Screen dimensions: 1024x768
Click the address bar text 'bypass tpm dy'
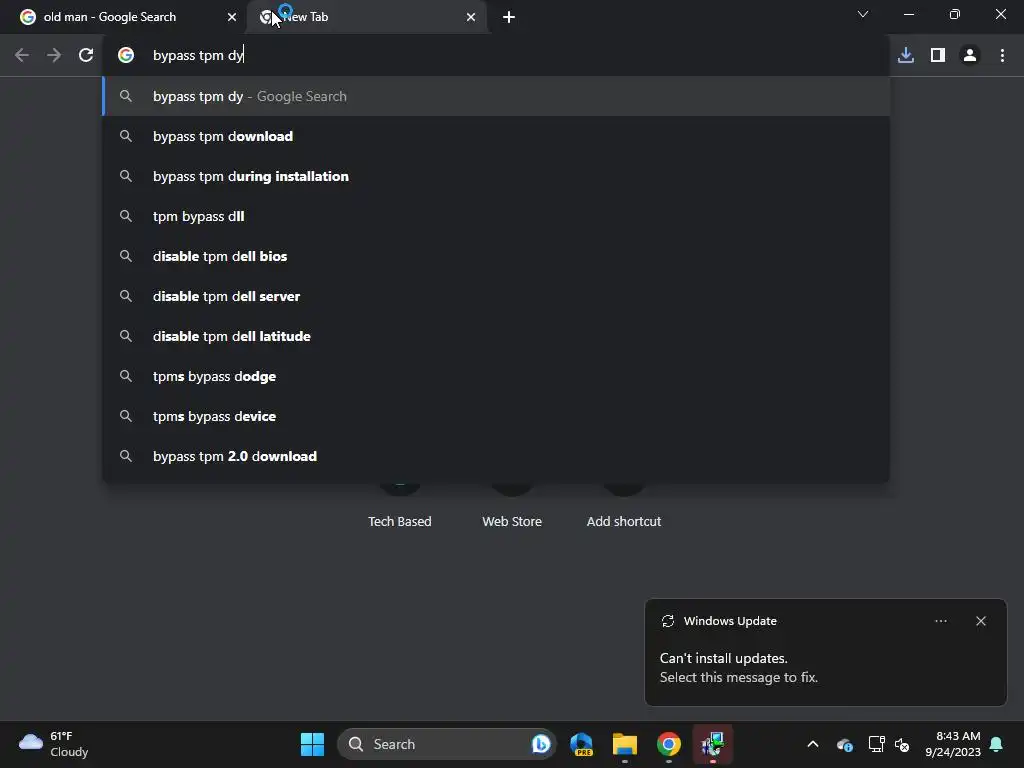coord(198,56)
